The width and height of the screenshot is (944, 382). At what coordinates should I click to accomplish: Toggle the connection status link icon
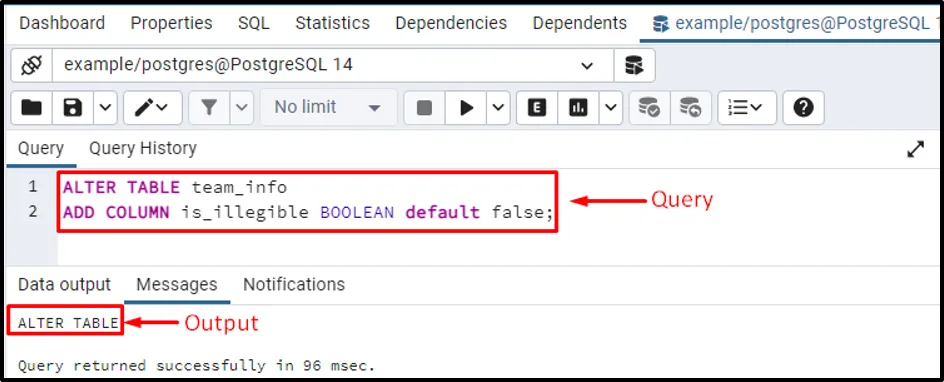[x=31, y=65]
